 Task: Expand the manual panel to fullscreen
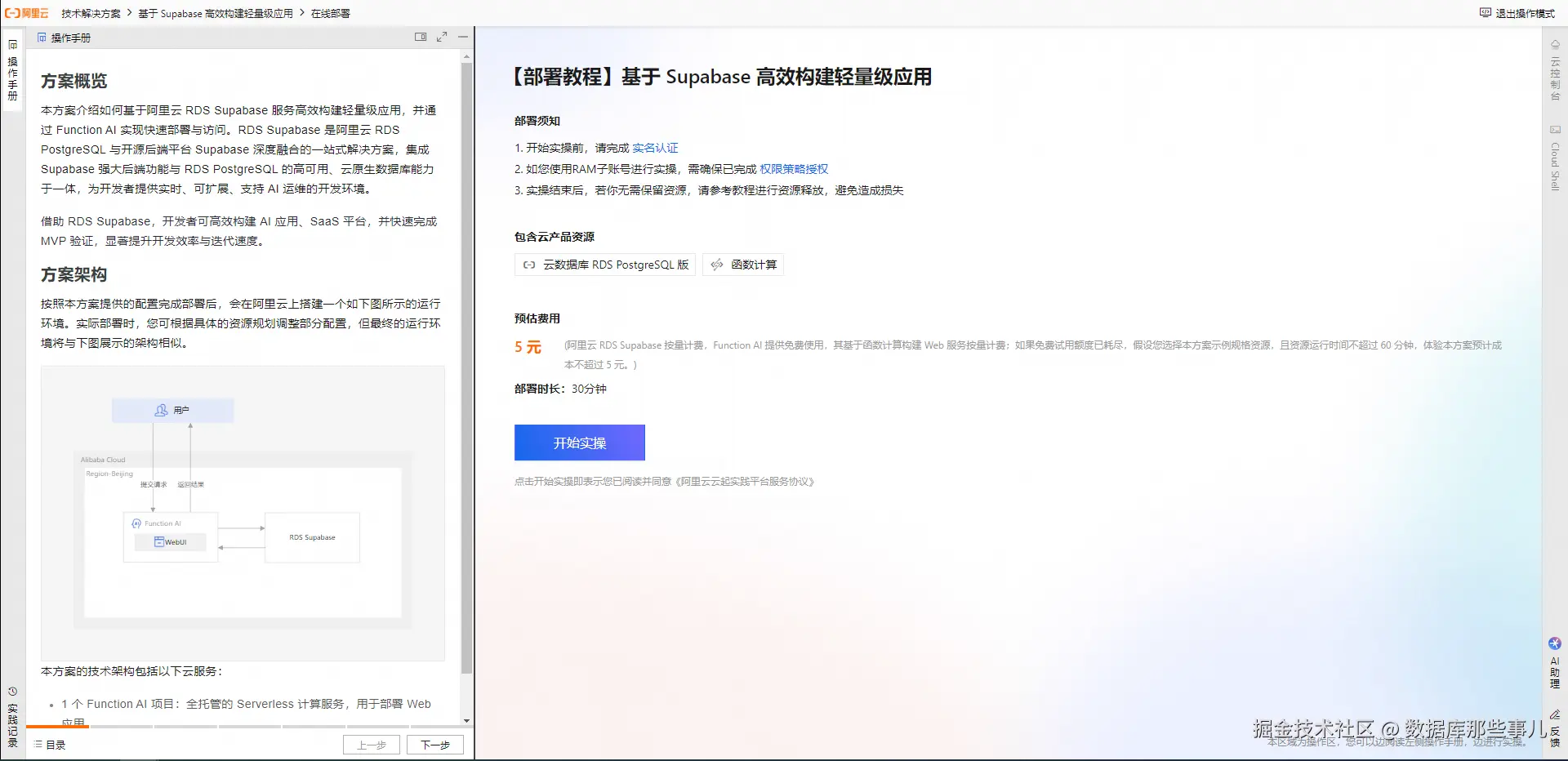(x=442, y=37)
